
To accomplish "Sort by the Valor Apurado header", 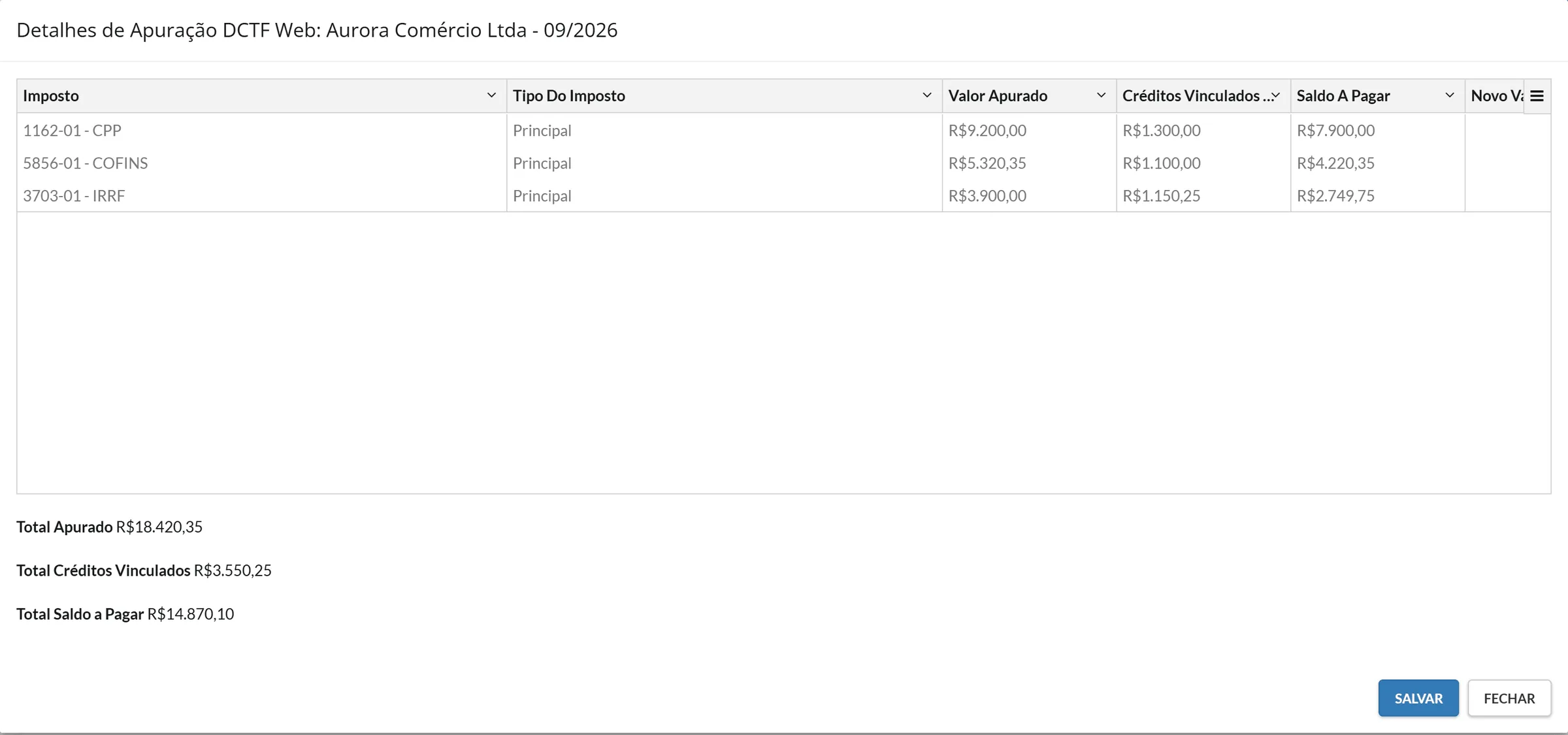I will click(998, 95).
